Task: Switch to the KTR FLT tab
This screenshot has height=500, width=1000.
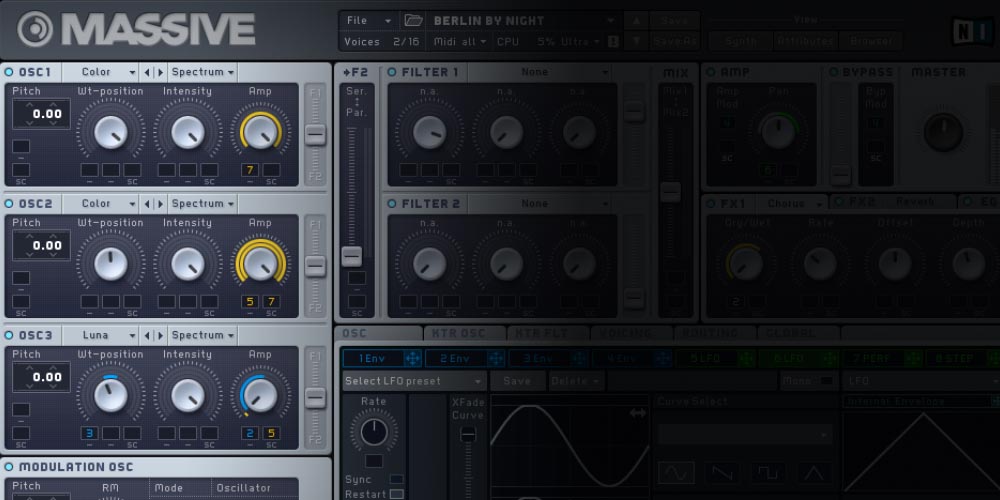Action: pyautogui.click(x=548, y=333)
